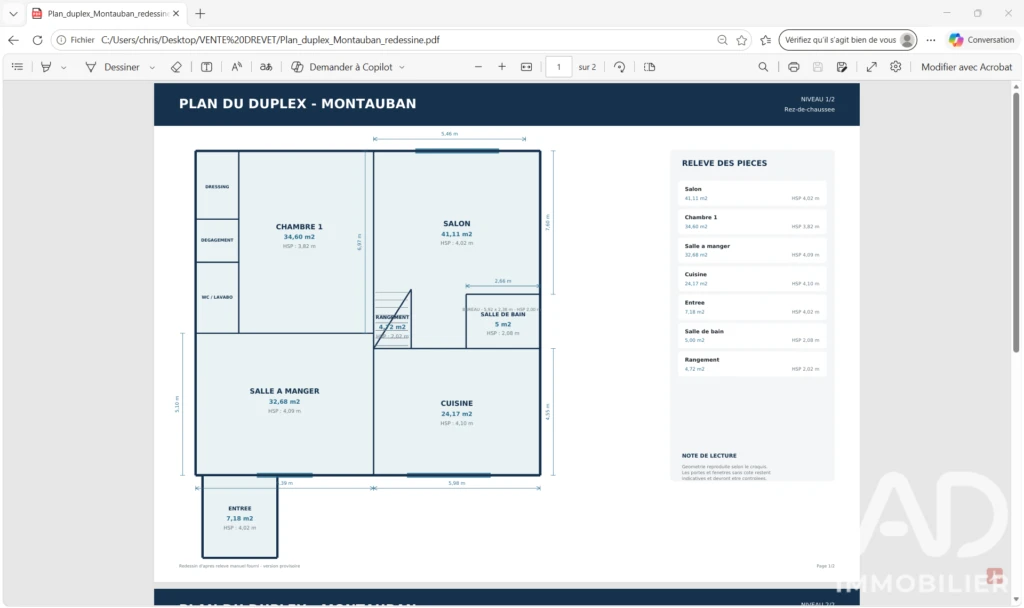Click the "RELEVE DES PIECES" heading
The image size is (1024, 608).
724,163
